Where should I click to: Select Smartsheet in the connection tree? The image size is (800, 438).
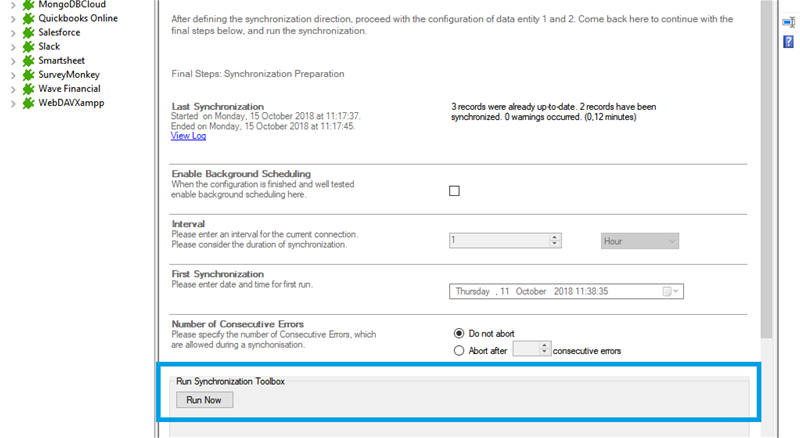66,60
